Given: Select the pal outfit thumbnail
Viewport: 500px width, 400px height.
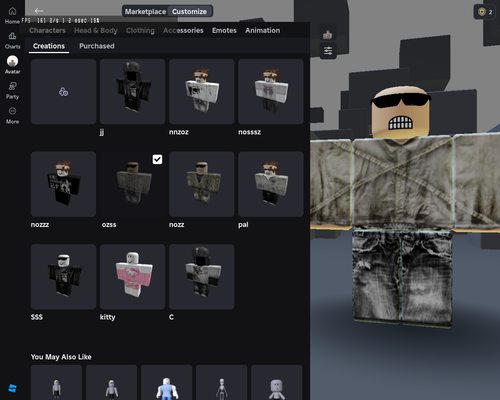Looking at the screenshot, I should [271, 184].
